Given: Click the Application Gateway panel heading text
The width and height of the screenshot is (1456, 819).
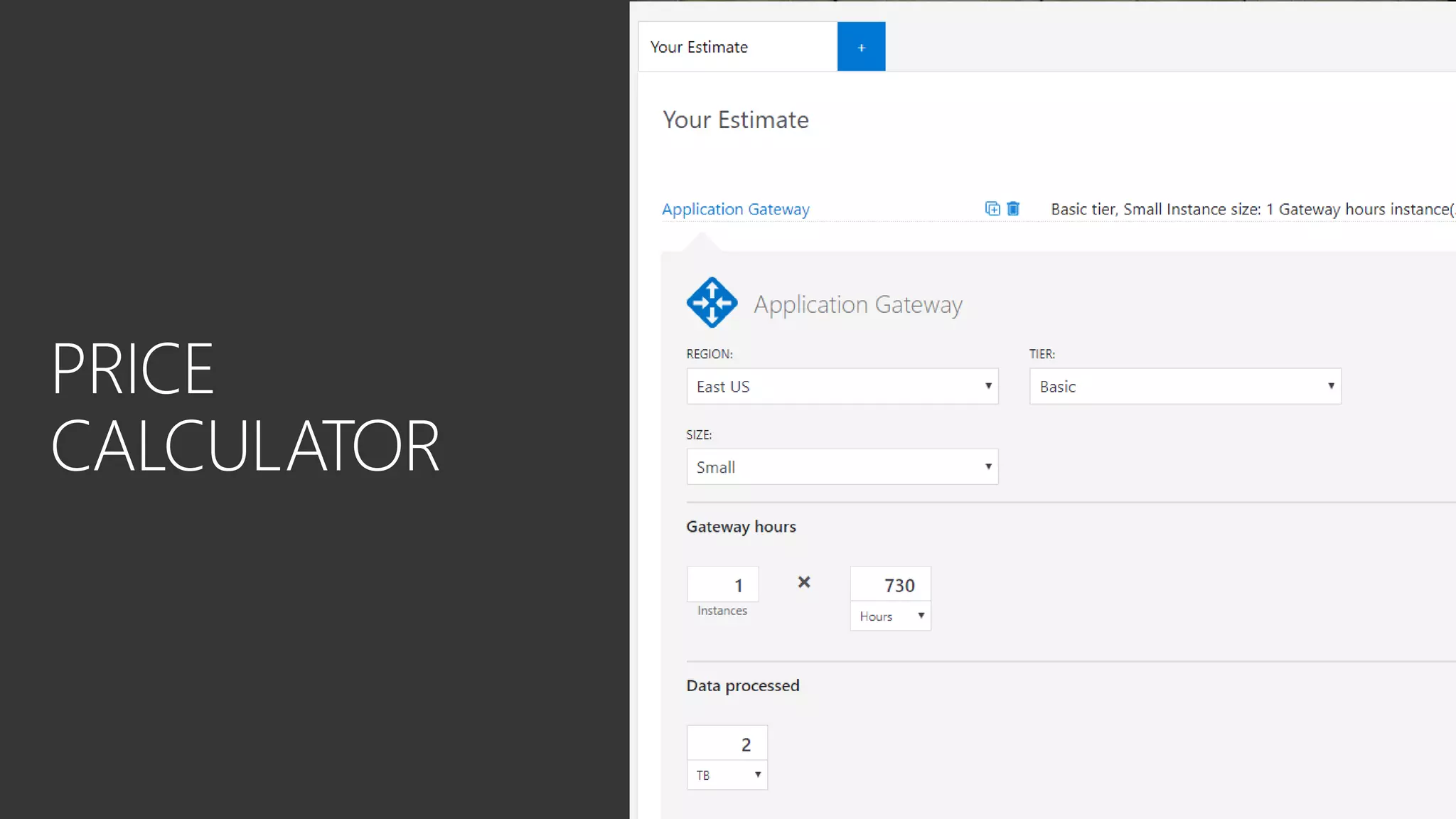Looking at the screenshot, I should [857, 304].
